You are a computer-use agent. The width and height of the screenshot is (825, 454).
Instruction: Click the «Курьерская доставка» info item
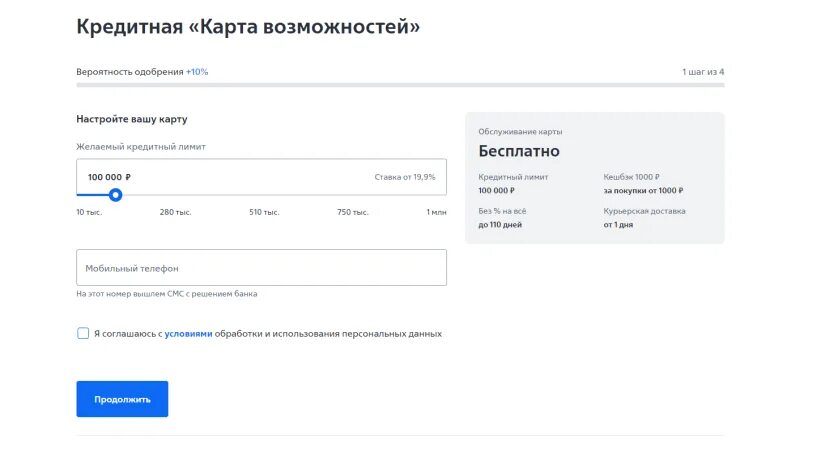(x=645, y=218)
